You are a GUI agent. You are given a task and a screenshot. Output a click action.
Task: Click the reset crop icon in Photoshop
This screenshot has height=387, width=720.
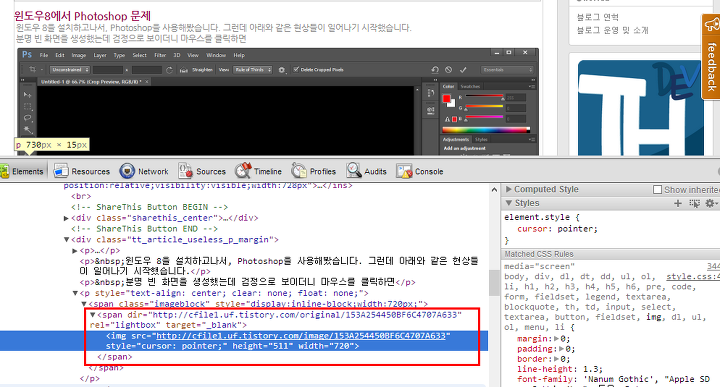point(435,70)
